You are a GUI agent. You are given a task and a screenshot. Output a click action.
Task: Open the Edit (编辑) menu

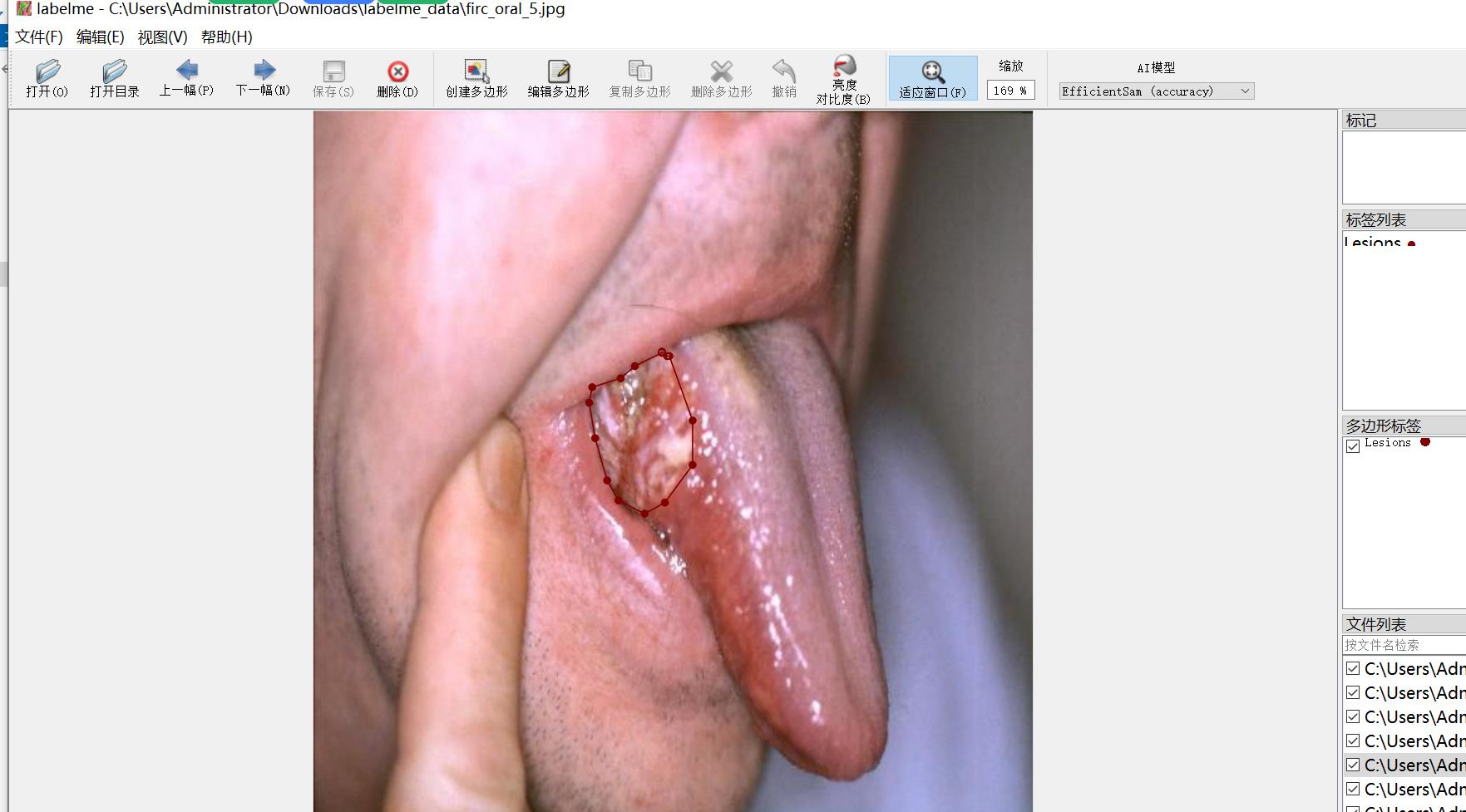tap(100, 37)
